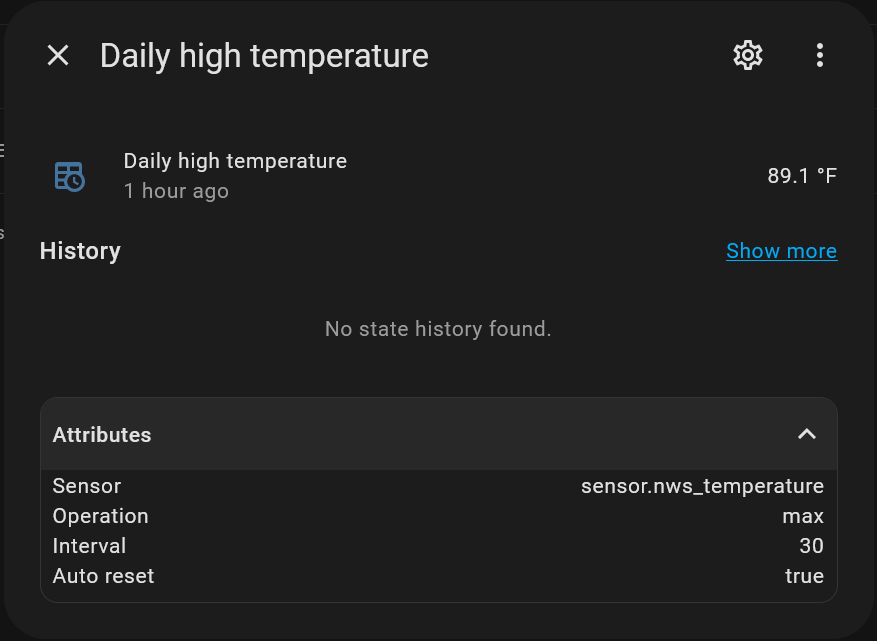Click the Daily high temperature dialog title
The height and width of the screenshot is (641, 877).
(263, 56)
